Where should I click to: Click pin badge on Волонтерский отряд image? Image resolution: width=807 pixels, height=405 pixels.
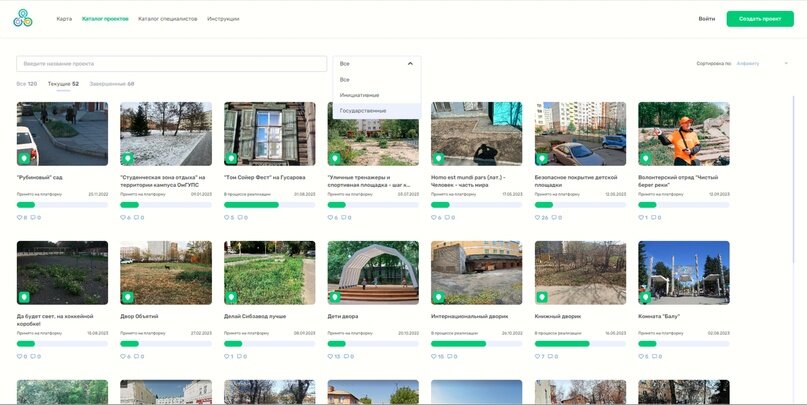(646, 158)
